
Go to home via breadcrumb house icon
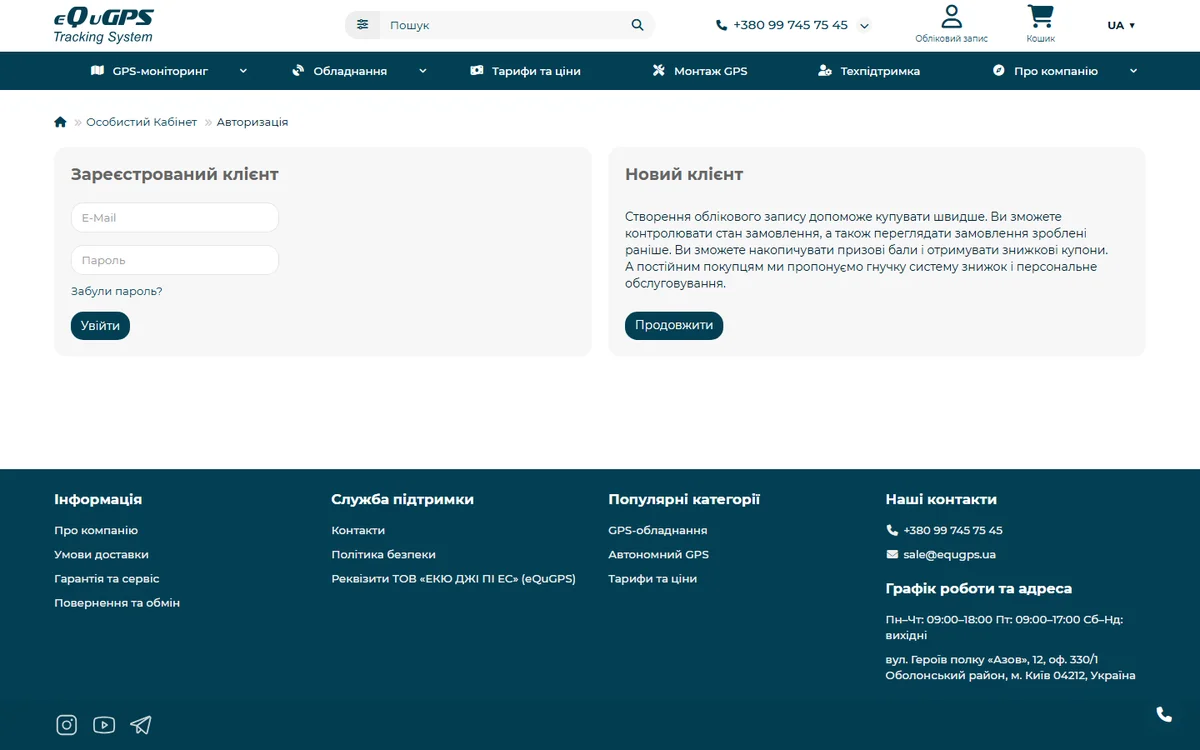click(x=60, y=122)
